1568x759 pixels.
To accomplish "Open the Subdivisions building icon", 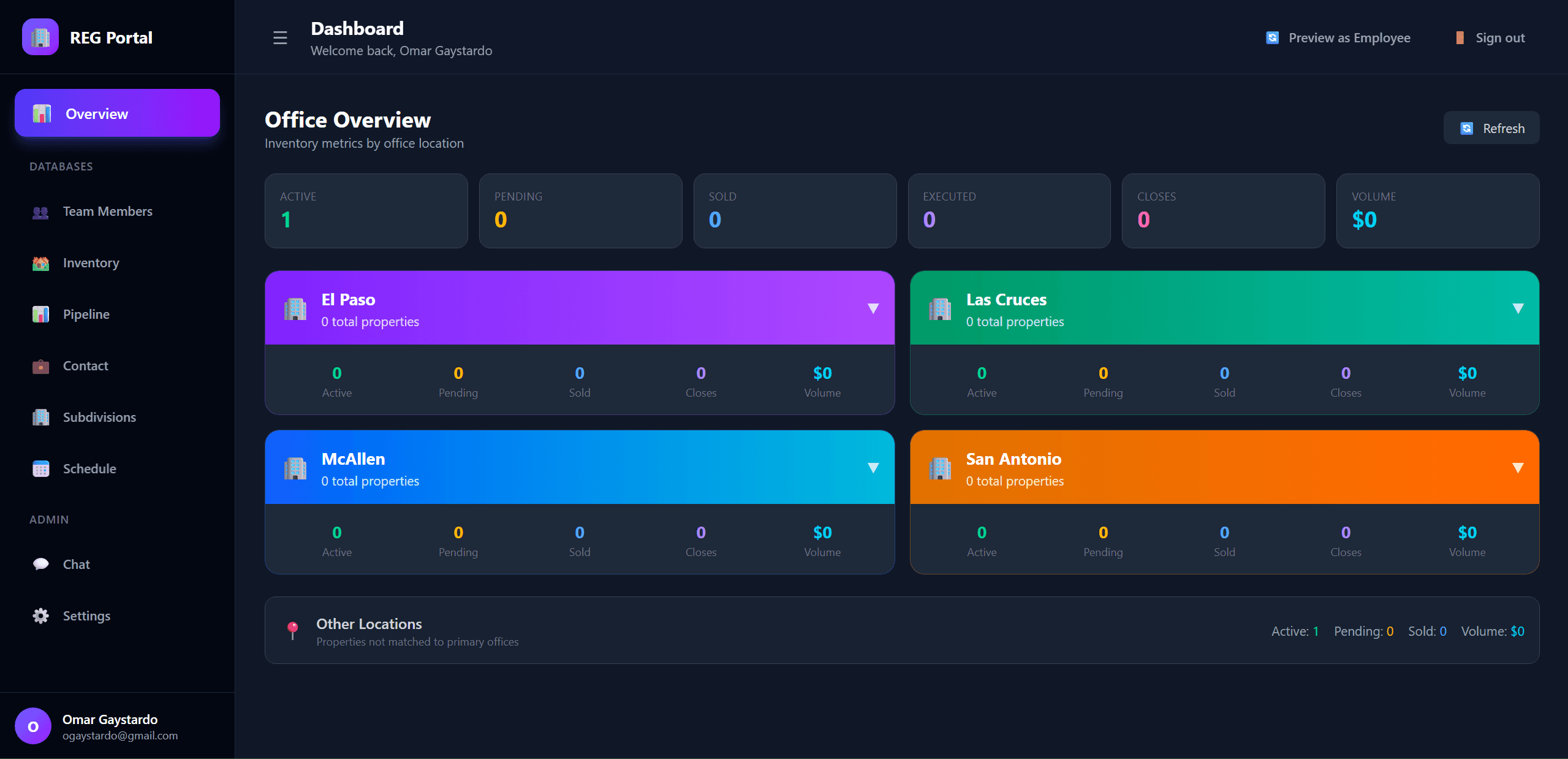I will click(x=40, y=417).
